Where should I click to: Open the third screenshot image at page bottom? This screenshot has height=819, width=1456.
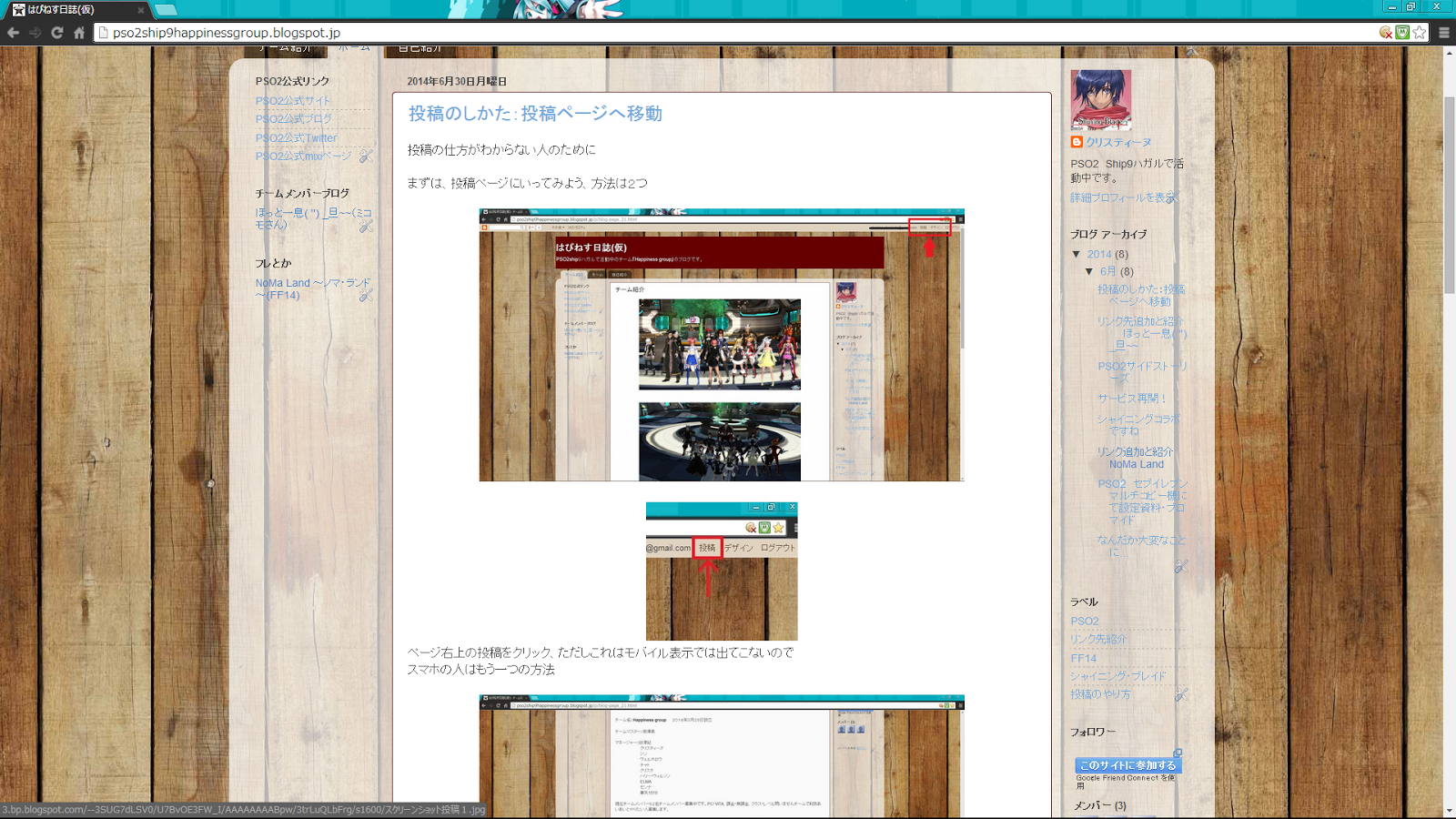point(722,756)
